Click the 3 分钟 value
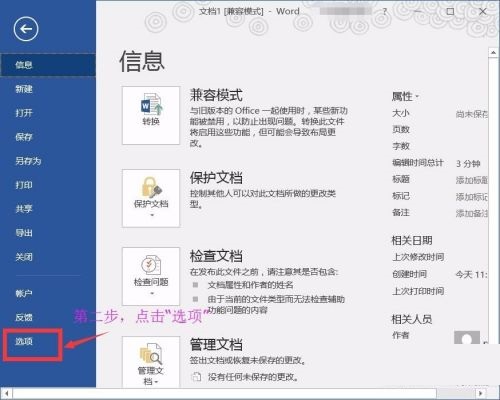The image size is (500, 400). tap(468, 164)
